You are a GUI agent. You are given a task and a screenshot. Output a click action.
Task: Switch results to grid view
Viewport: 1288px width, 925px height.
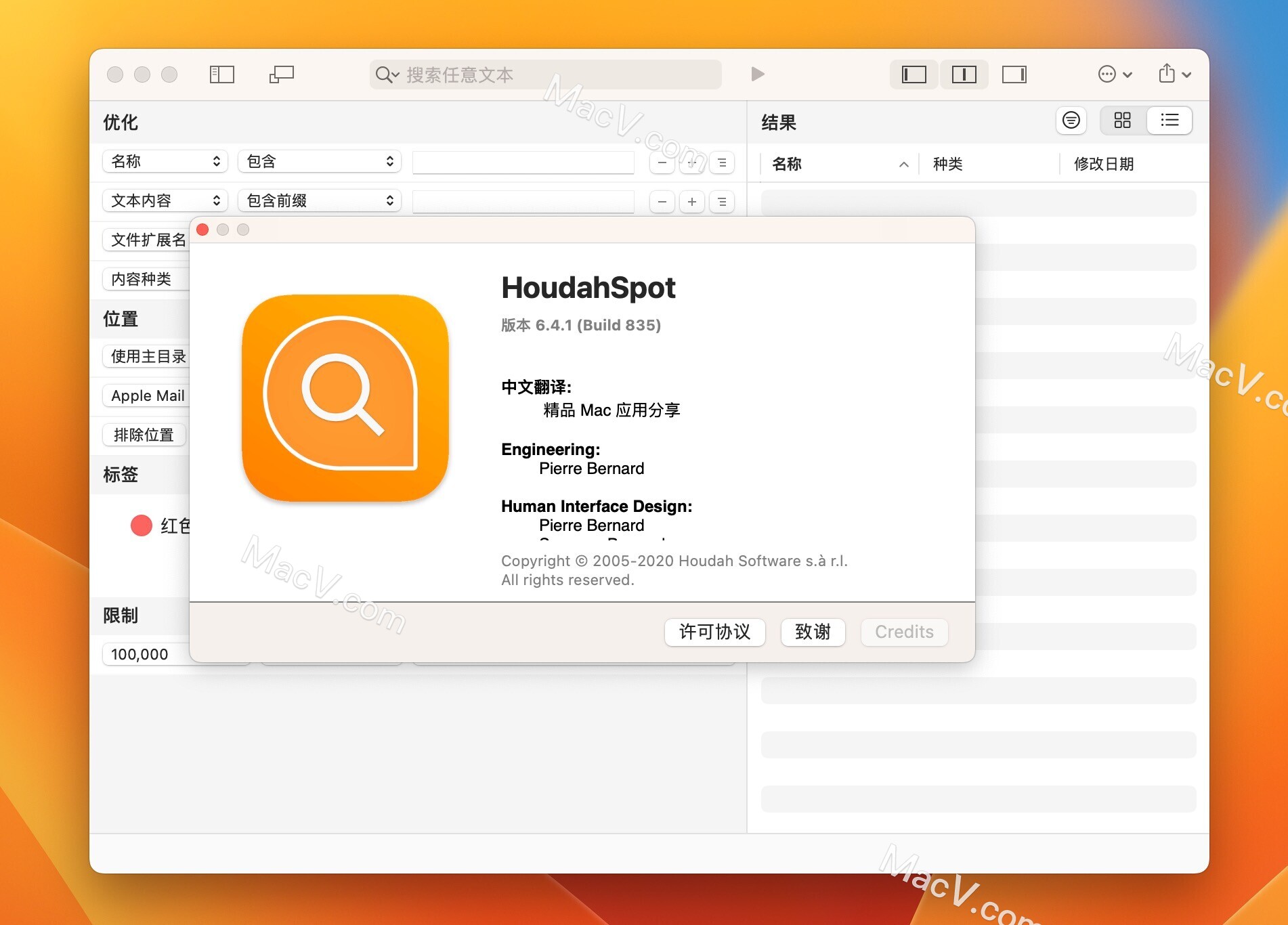click(1123, 121)
